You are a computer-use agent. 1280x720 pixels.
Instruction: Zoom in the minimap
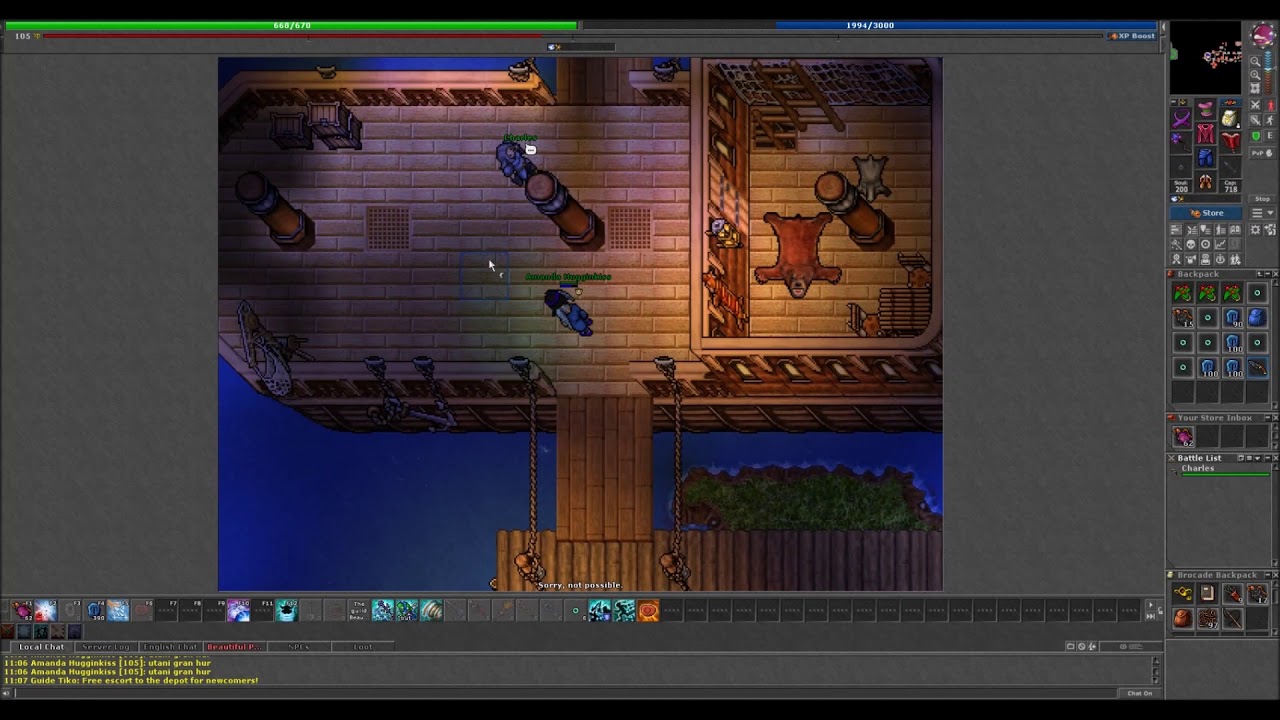(x=1255, y=75)
